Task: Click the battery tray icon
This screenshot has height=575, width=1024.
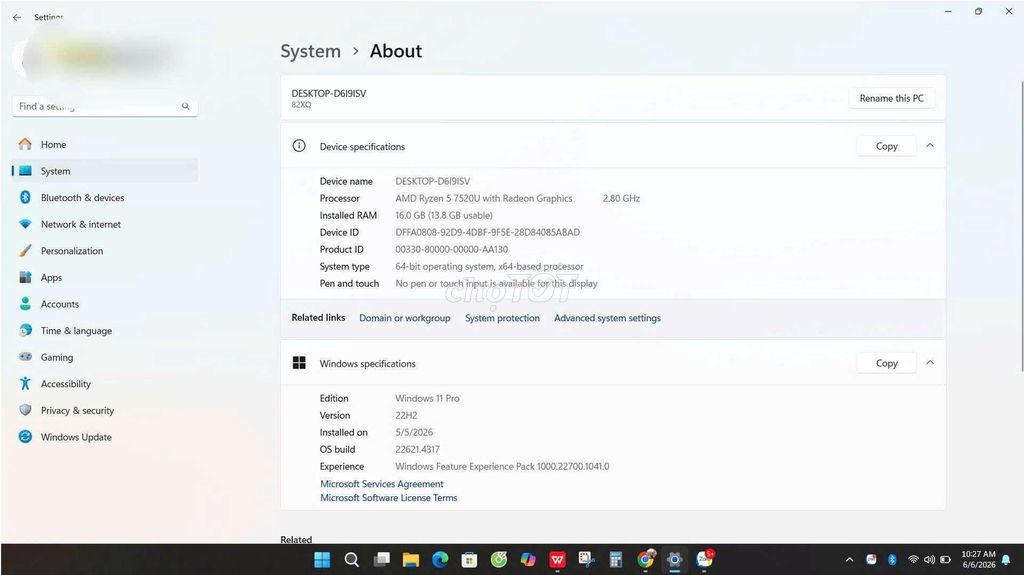Action: (x=945, y=560)
